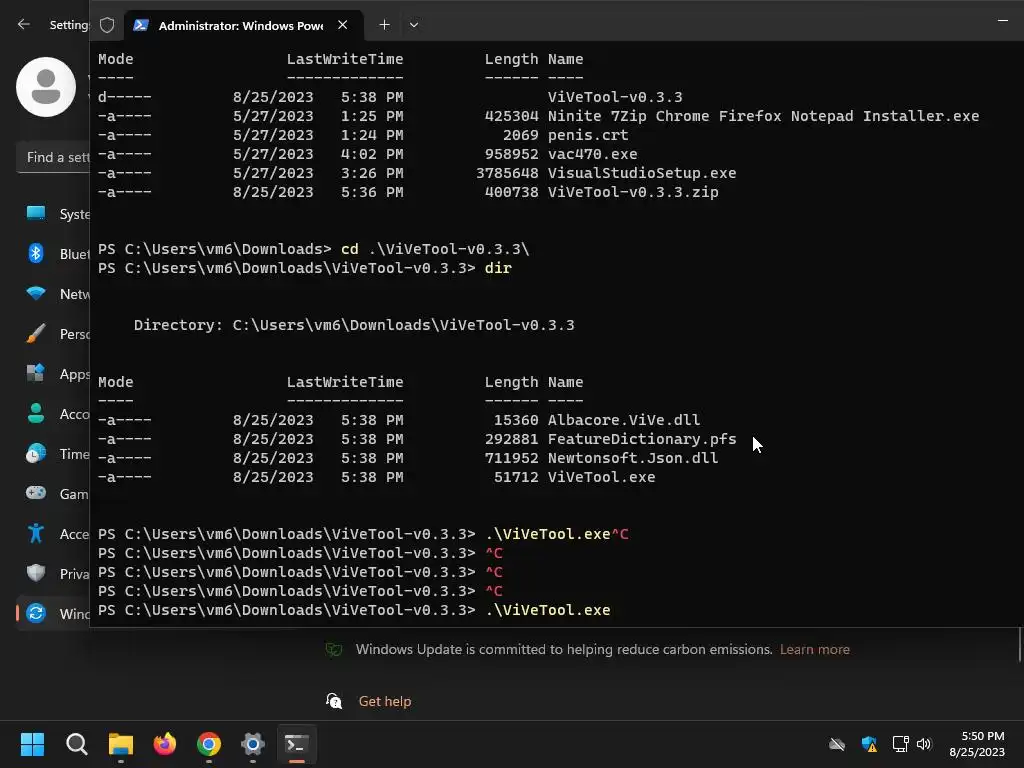Switch to the Settings app in taskbar
The height and width of the screenshot is (768, 1024).
point(253,744)
